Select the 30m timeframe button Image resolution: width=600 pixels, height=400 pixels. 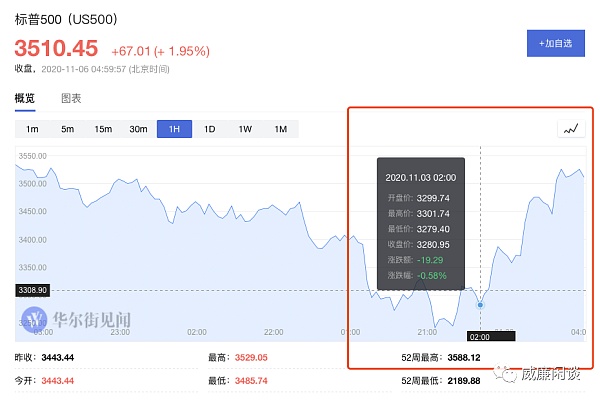(138, 129)
